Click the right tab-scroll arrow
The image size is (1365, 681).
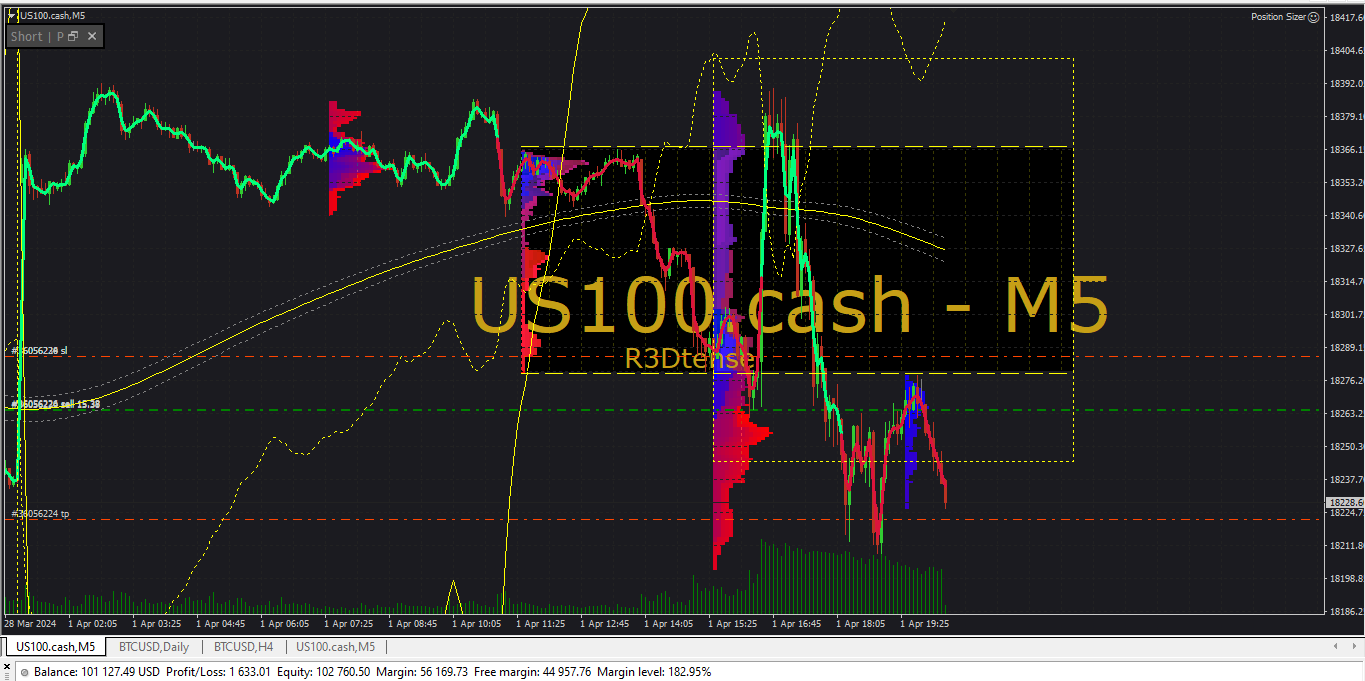(x=1356, y=647)
